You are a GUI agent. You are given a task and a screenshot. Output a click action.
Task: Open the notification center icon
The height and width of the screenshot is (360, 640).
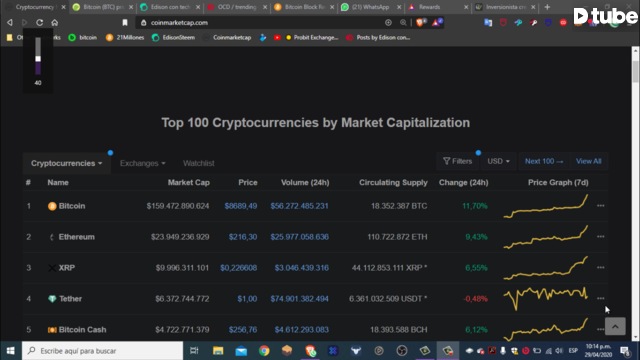point(624,351)
